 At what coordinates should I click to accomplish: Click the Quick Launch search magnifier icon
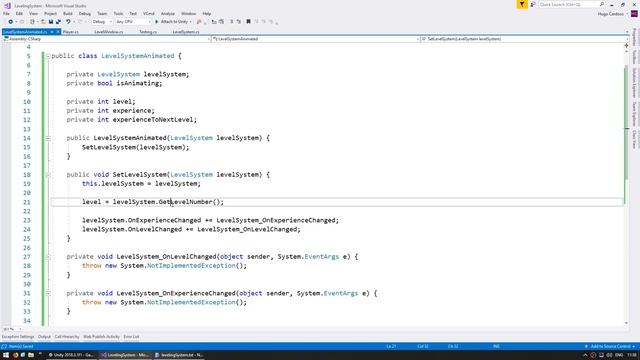[x=602, y=4]
